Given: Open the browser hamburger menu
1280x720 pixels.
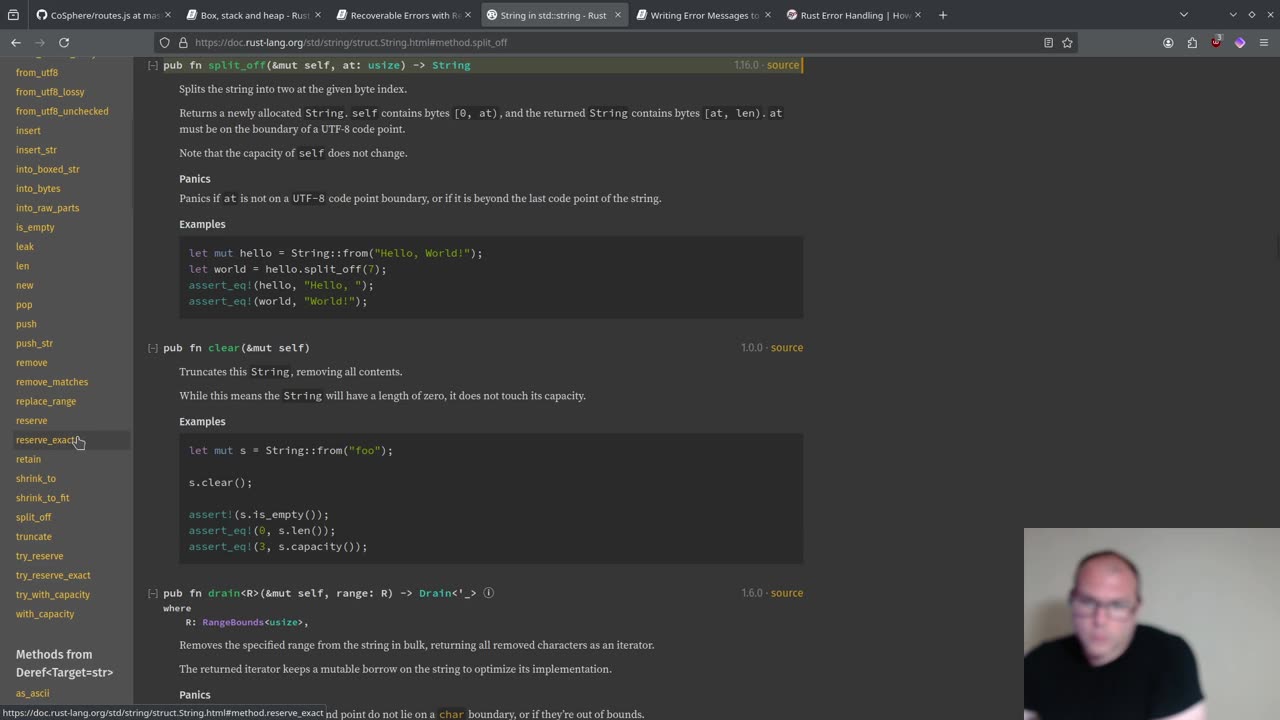Looking at the screenshot, I should [1264, 43].
